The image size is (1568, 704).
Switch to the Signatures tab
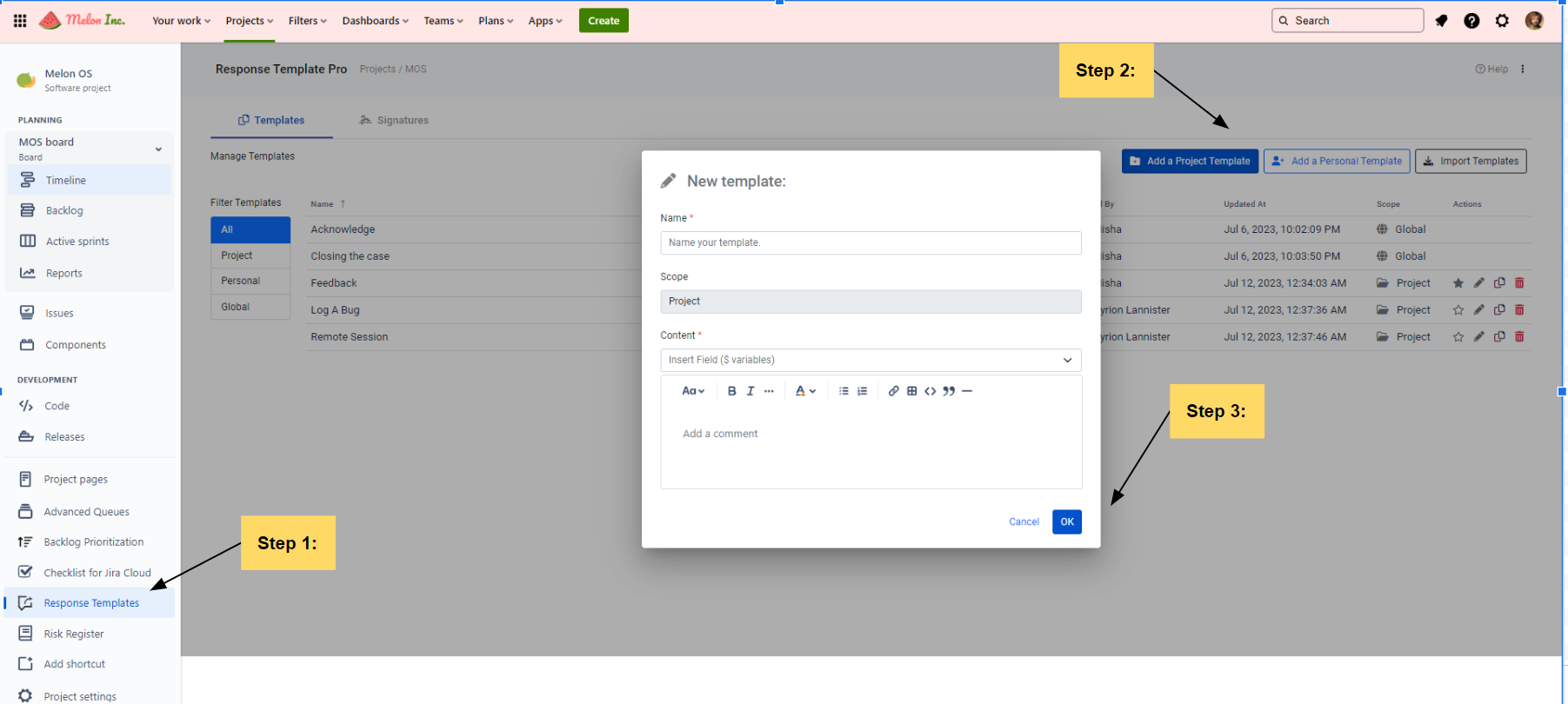coord(394,121)
